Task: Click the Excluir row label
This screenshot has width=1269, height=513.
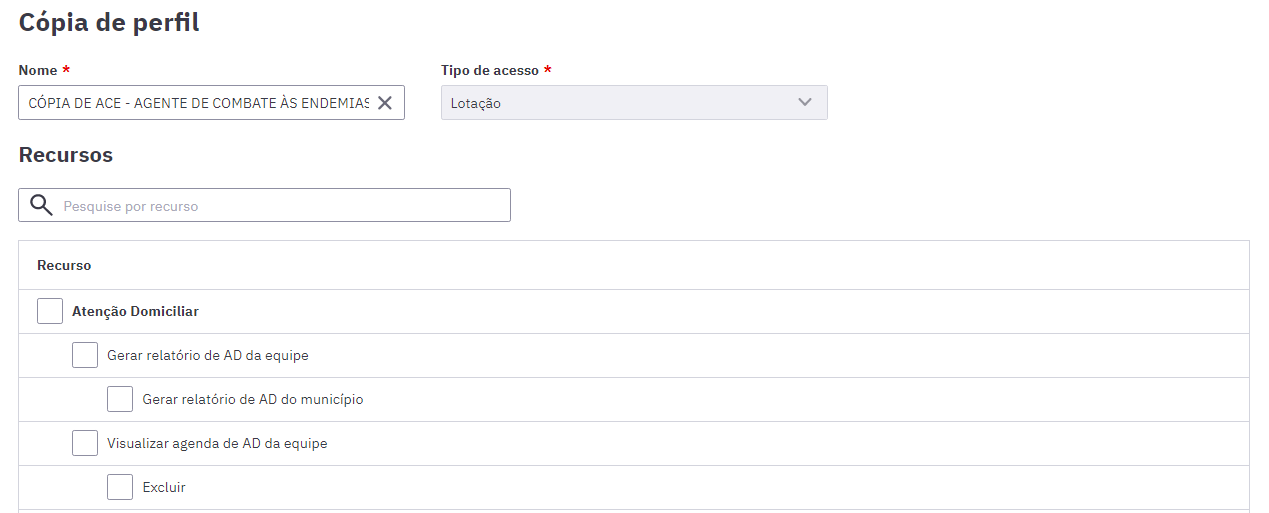Action: point(164,487)
